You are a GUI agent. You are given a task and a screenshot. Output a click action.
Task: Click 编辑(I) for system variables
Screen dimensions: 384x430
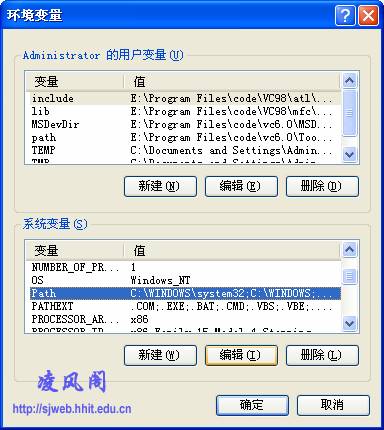(x=241, y=355)
